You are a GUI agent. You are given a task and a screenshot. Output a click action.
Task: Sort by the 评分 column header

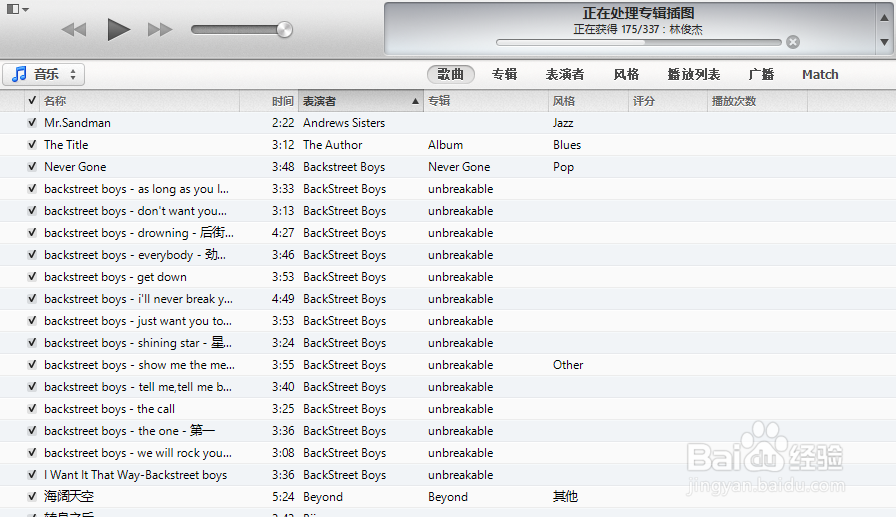(x=667, y=101)
